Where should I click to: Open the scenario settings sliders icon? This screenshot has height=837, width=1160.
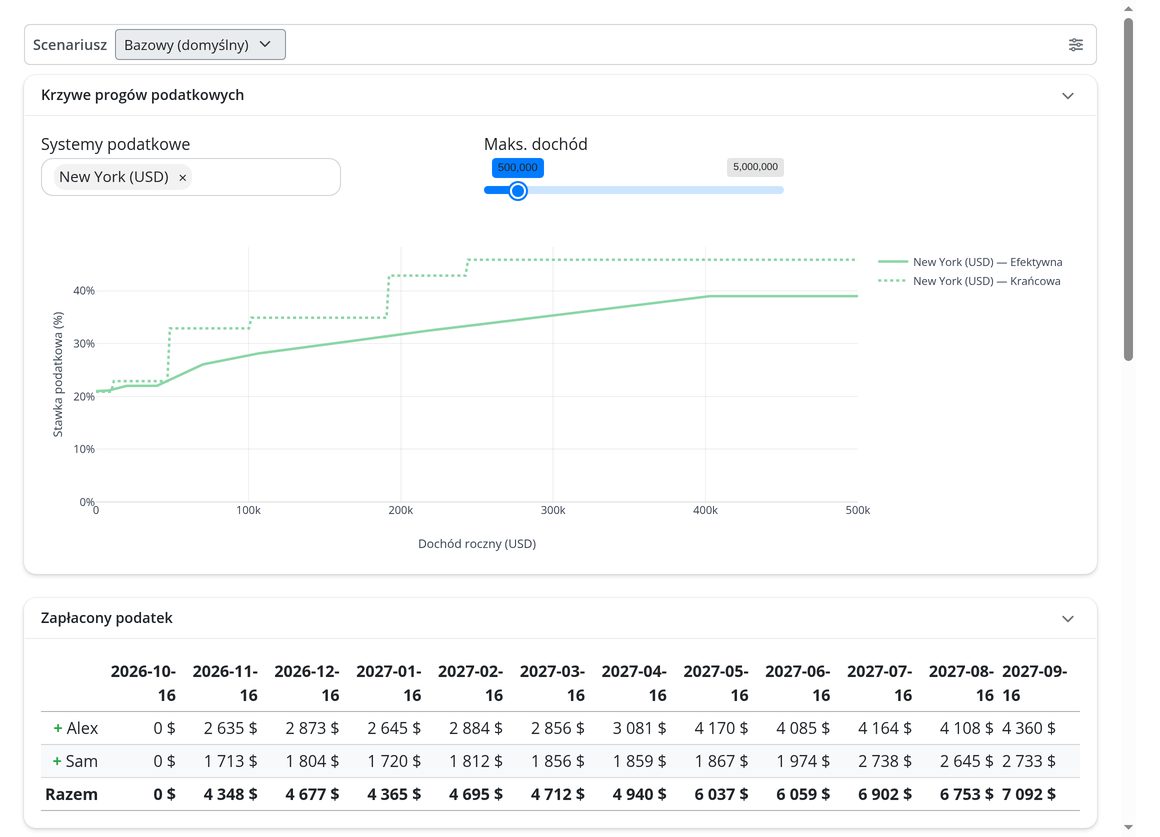pyautogui.click(x=1076, y=45)
